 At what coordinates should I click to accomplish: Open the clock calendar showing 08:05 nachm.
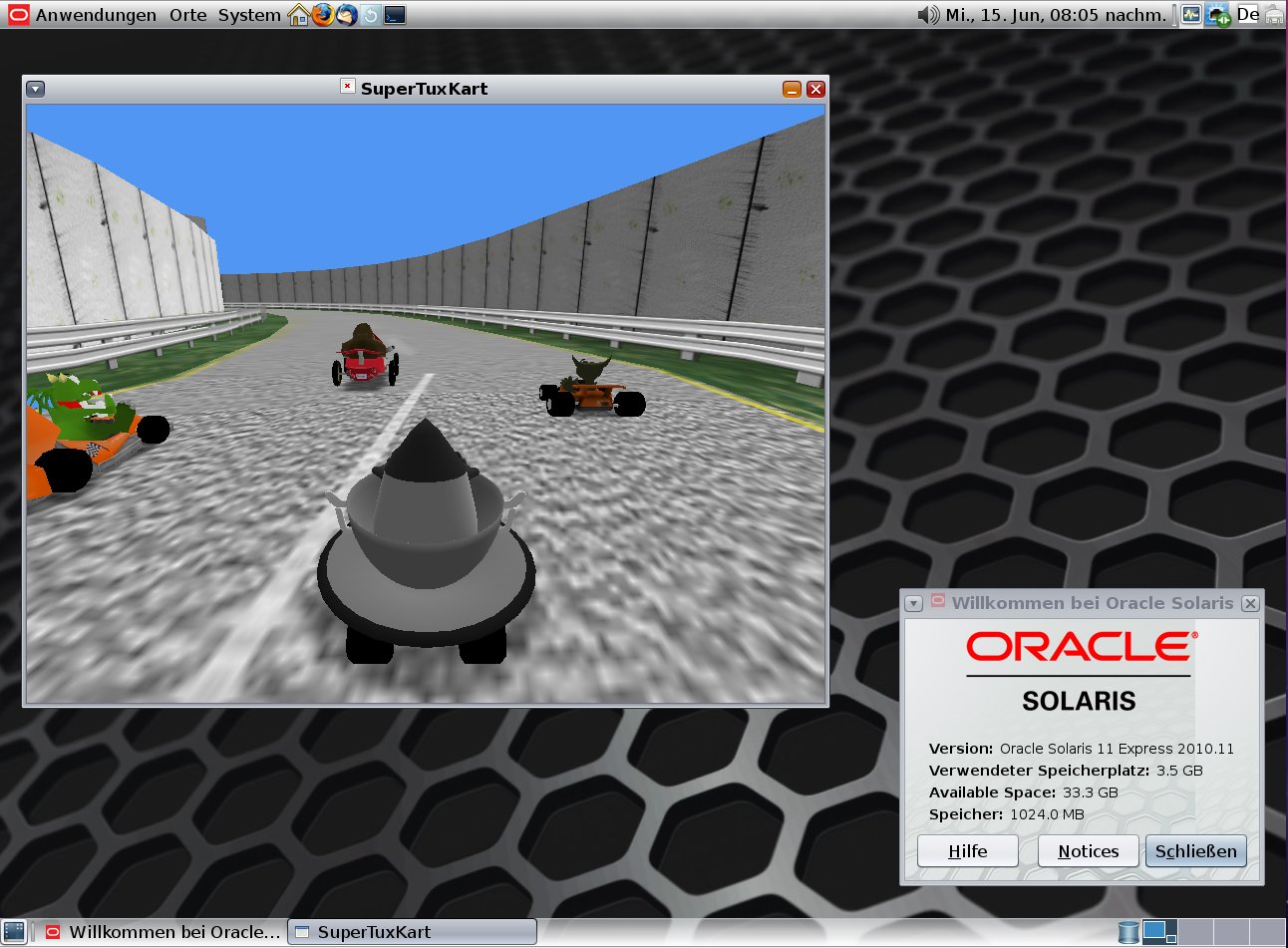tap(1056, 15)
